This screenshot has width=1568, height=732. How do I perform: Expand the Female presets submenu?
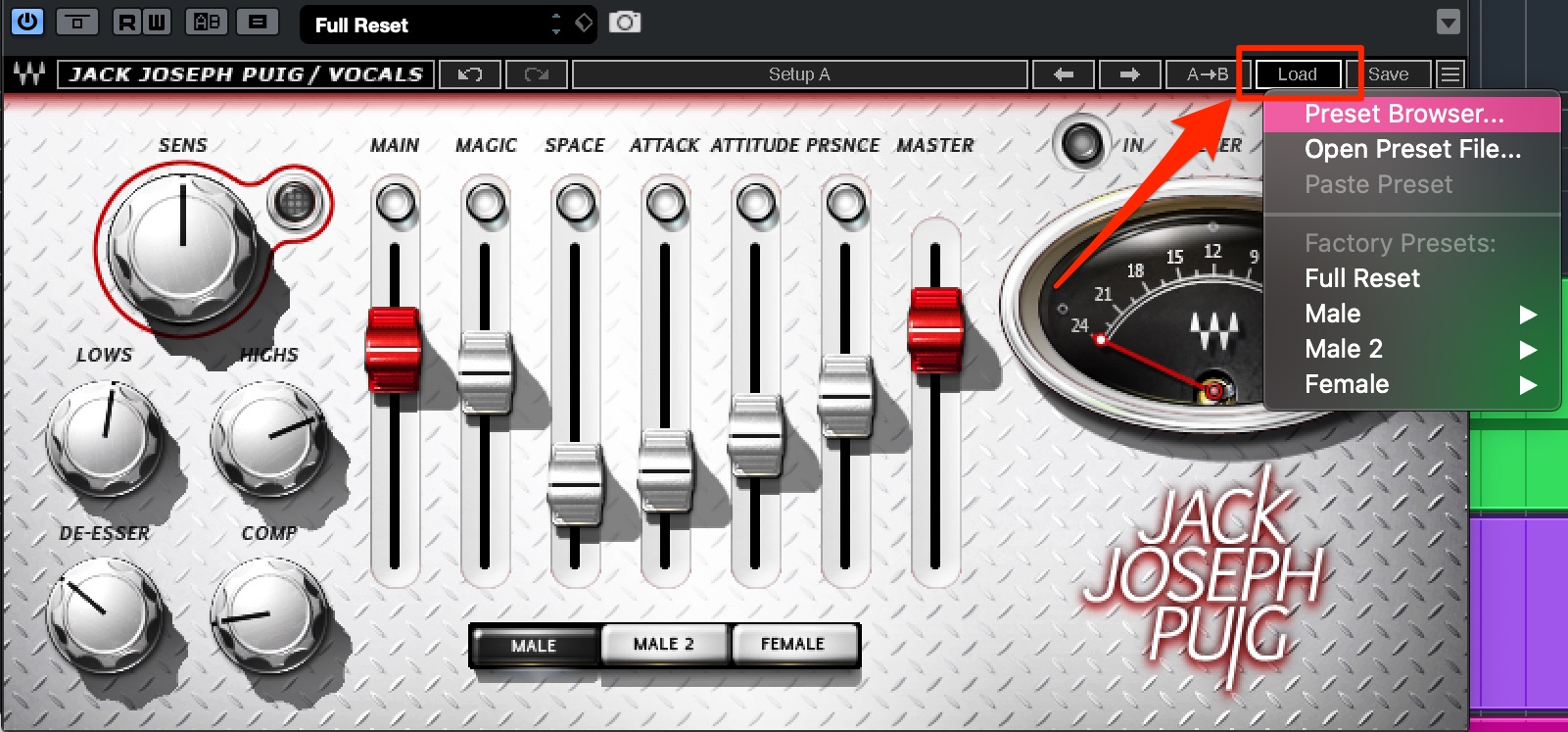[x=1411, y=384]
